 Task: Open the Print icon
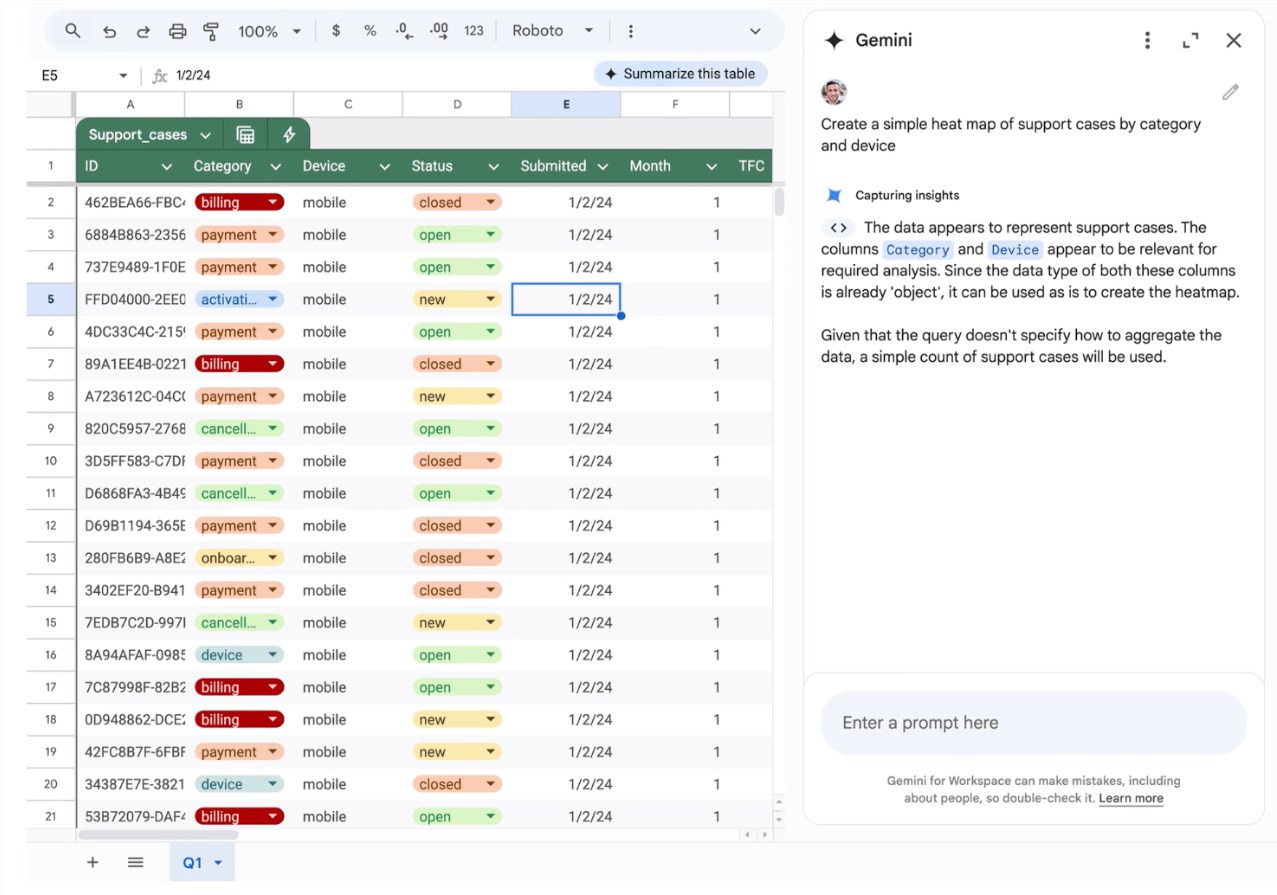coord(177,31)
